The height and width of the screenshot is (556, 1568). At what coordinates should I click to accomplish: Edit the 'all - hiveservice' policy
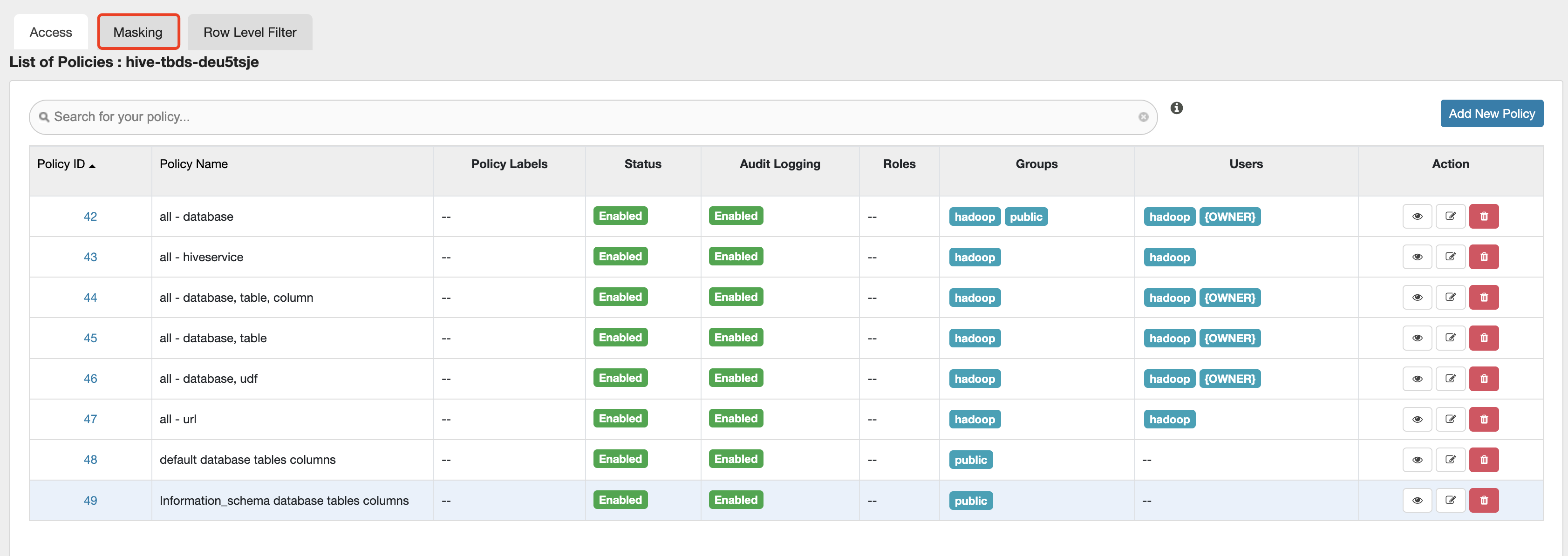click(1450, 257)
